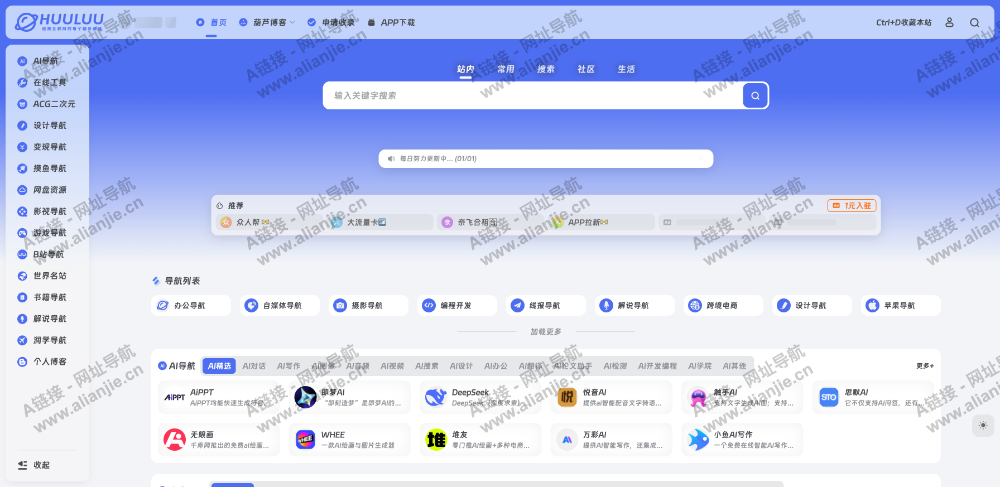Select the 常用 search tab
The width and height of the screenshot is (1000, 487).
tap(506, 69)
